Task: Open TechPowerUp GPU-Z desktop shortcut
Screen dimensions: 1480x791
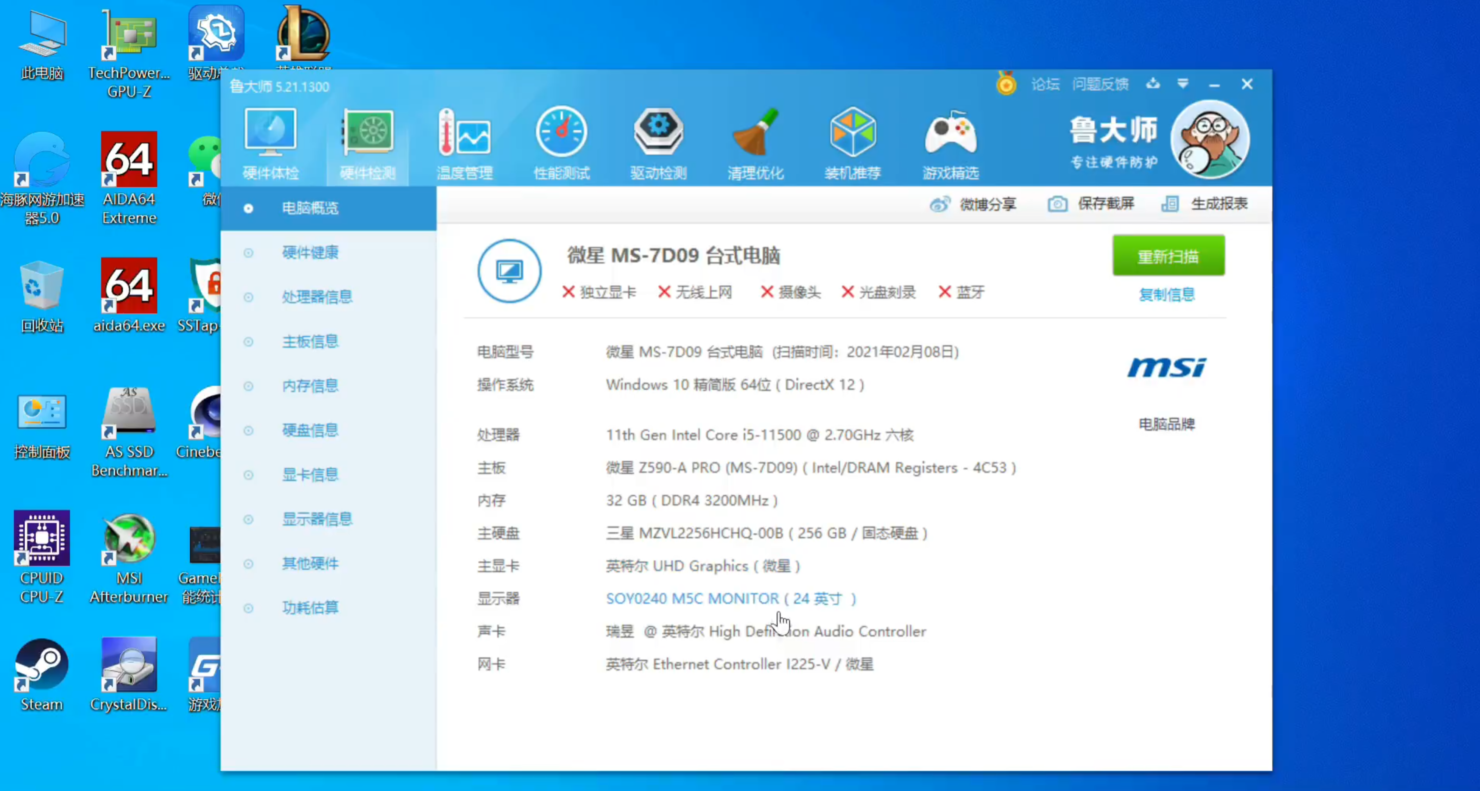Action: [129, 53]
